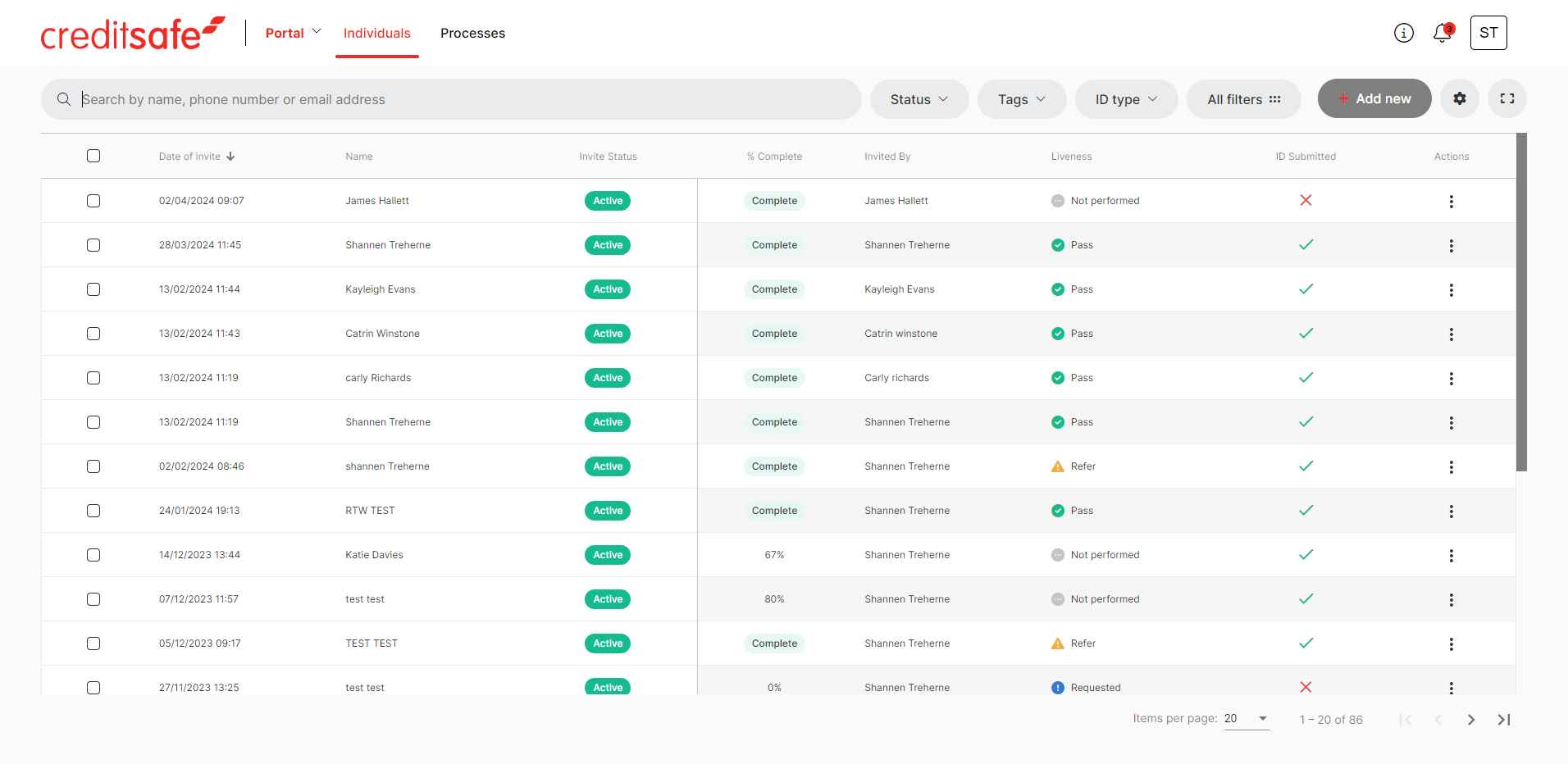
Task: Open actions menu for 02/02/2024 08:46 row
Action: point(1452,466)
